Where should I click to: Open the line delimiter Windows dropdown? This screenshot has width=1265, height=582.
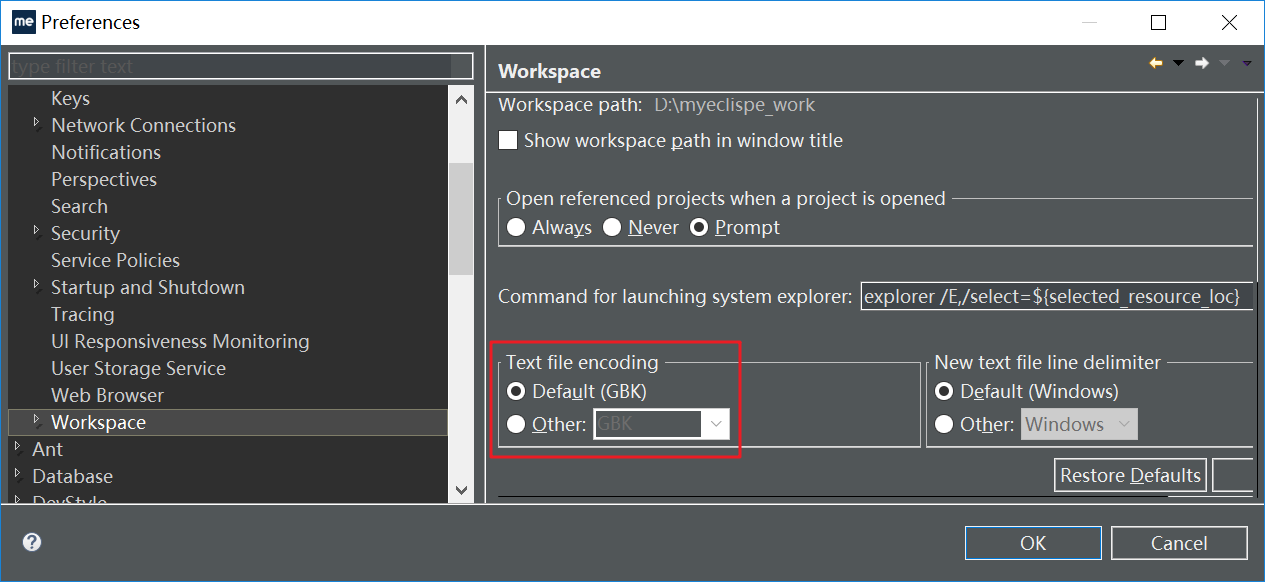1079,425
